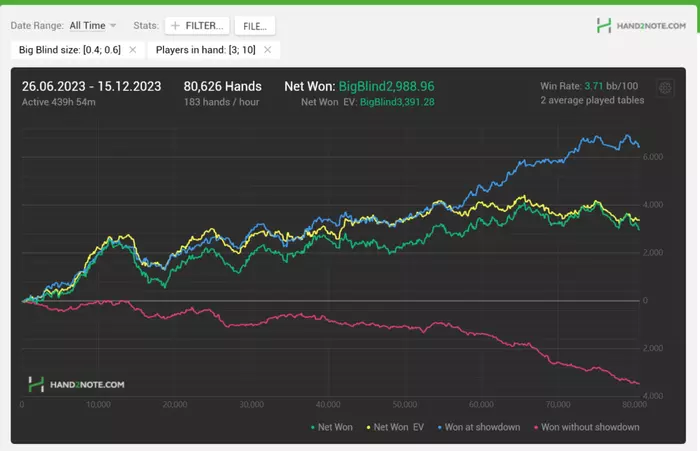
Task: Click the date range 26.06.2023 - 15.12.2023
Action: 92,86
